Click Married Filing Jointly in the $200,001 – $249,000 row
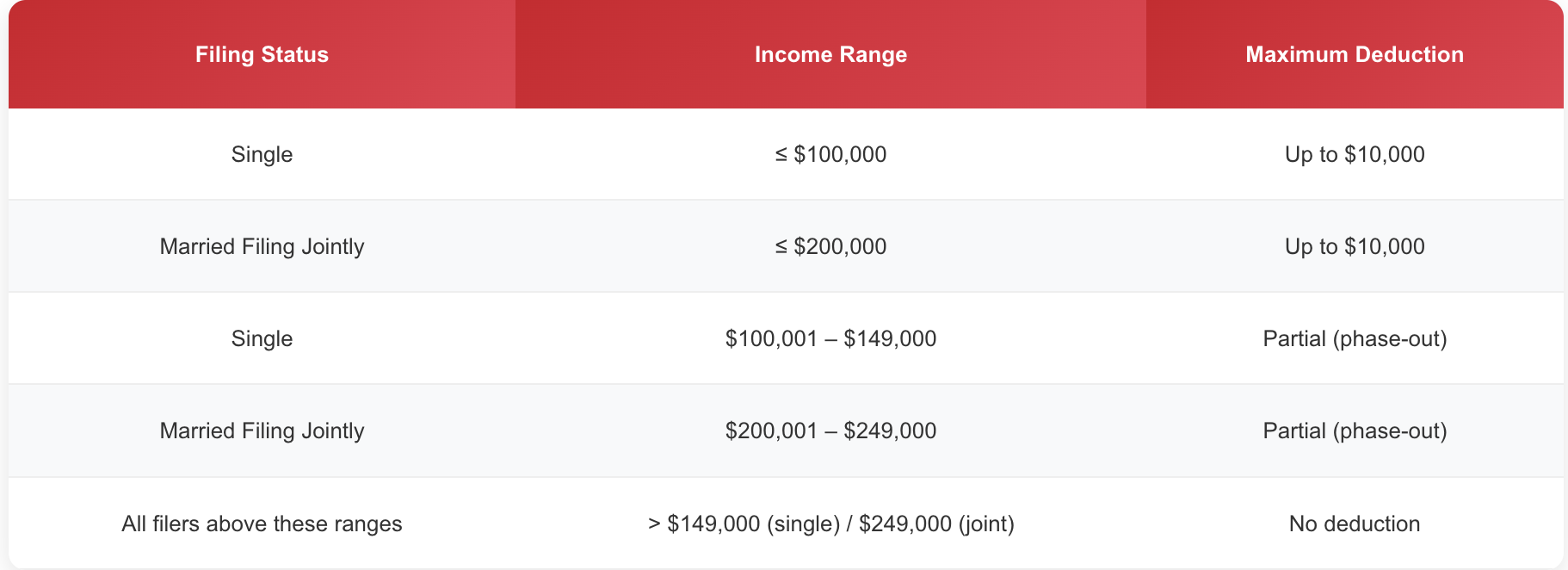 click(x=262, y=431)
